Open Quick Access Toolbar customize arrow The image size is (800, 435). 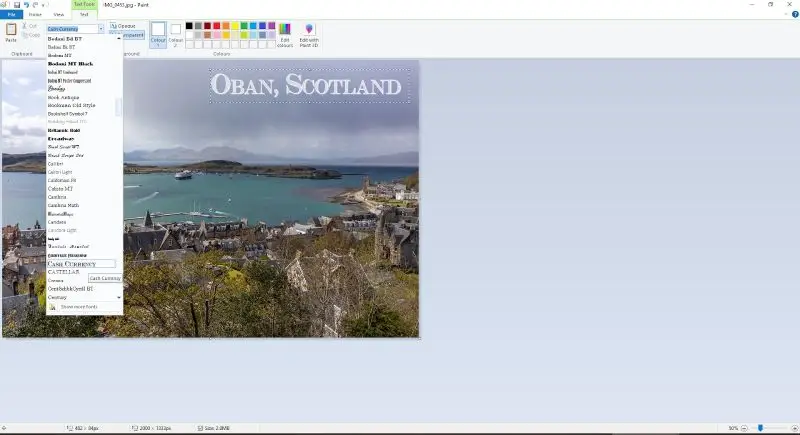pyautogui.click(x=45, y=5)
